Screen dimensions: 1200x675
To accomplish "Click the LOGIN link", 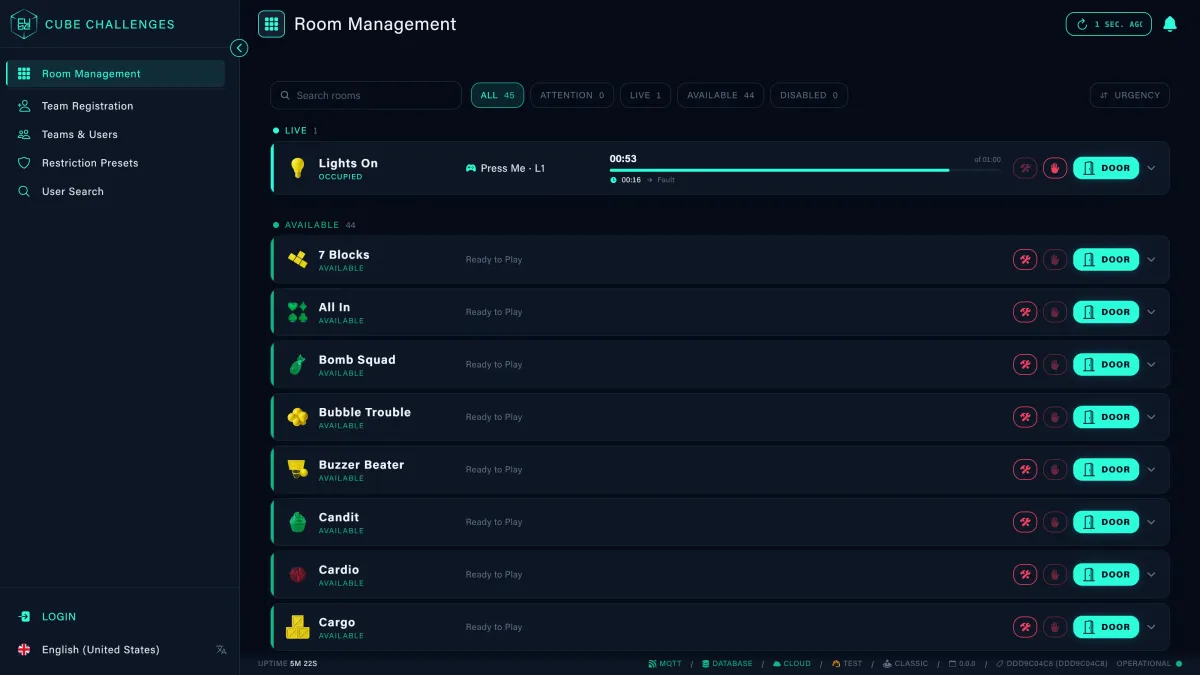I will click(x=47, y=617).
